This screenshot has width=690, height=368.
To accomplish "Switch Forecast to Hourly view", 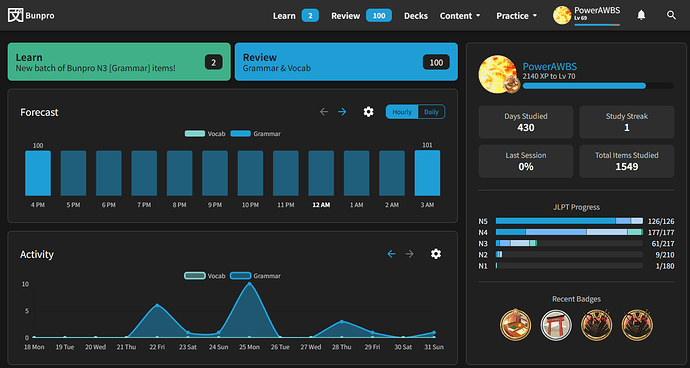I will 402,112.
